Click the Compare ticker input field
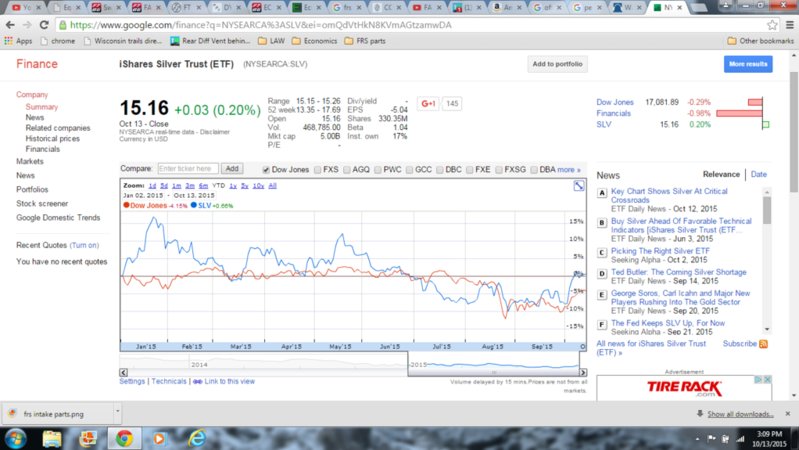The height and width of the screenshot is (450, 799). (188, 169)
